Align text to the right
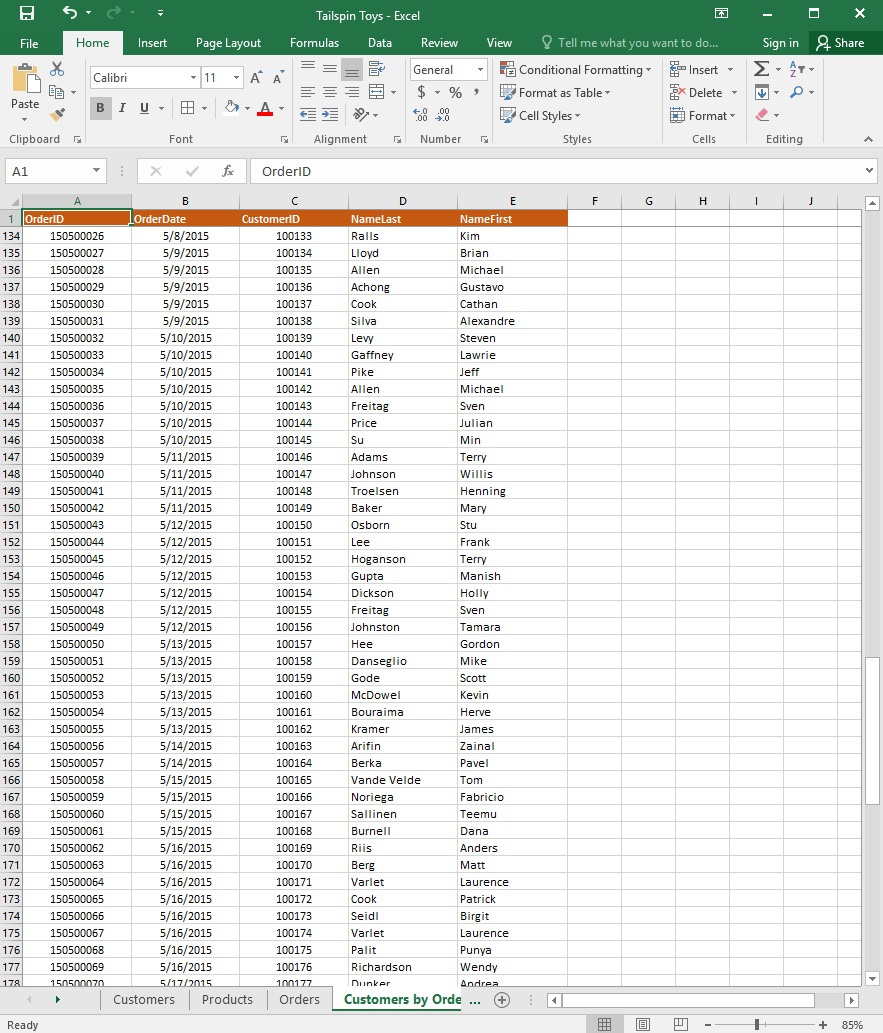This screenshot has height=1033, width=883. (x=352, y=92)
